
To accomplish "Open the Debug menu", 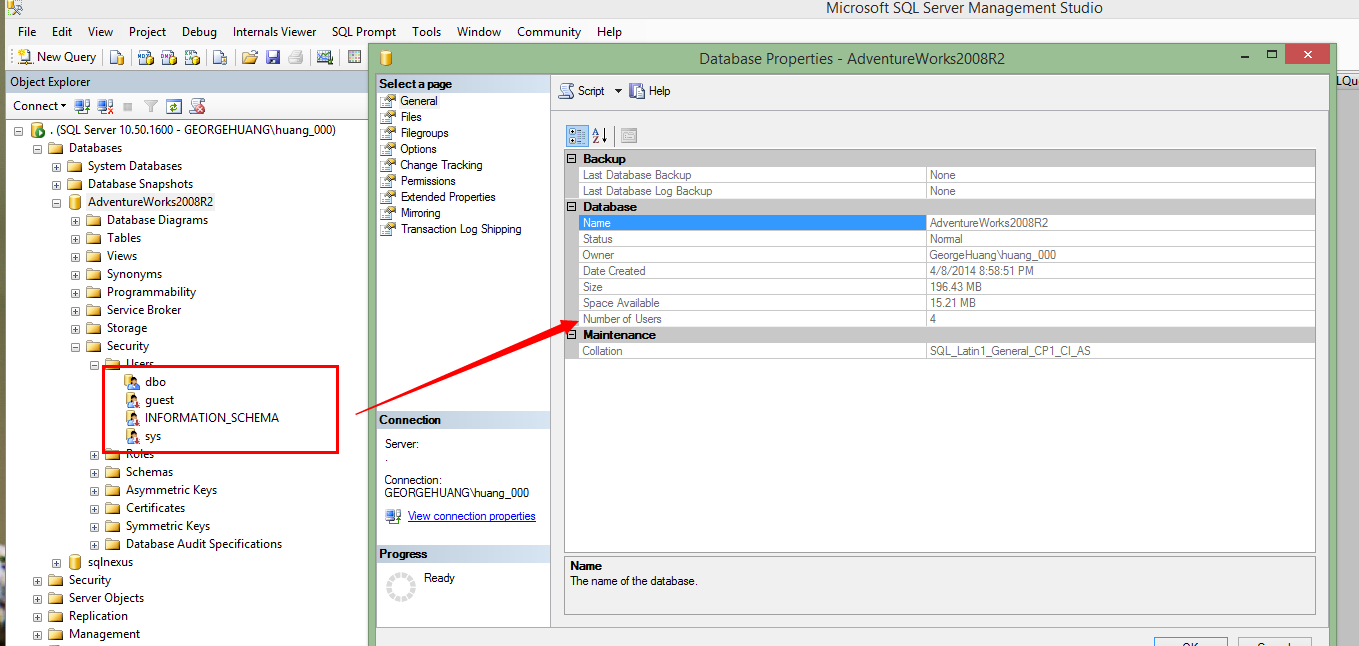I will (x=199, y=32).
